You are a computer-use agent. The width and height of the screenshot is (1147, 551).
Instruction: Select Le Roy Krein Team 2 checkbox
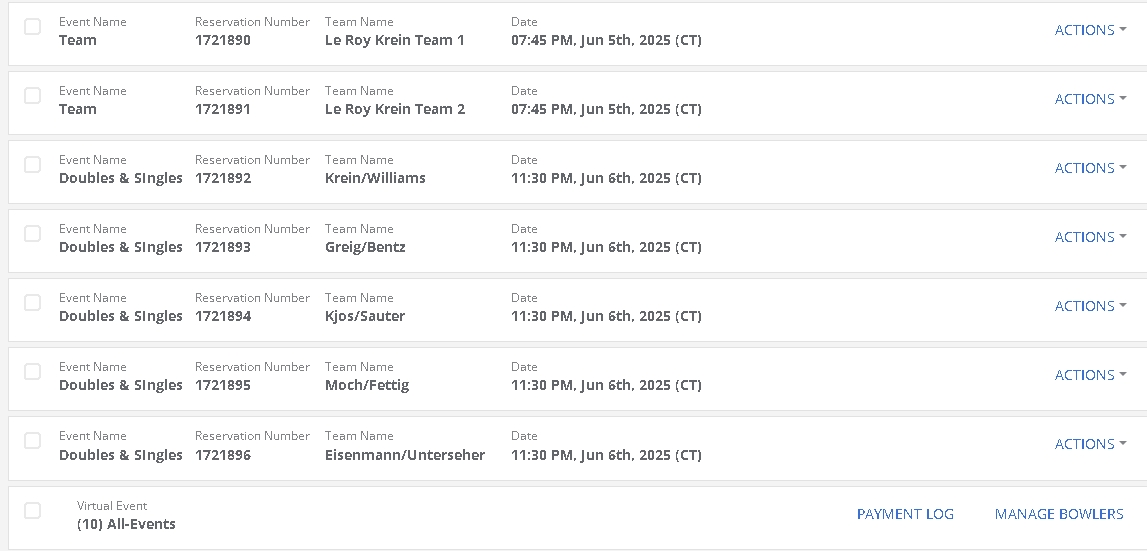(33, 96)
